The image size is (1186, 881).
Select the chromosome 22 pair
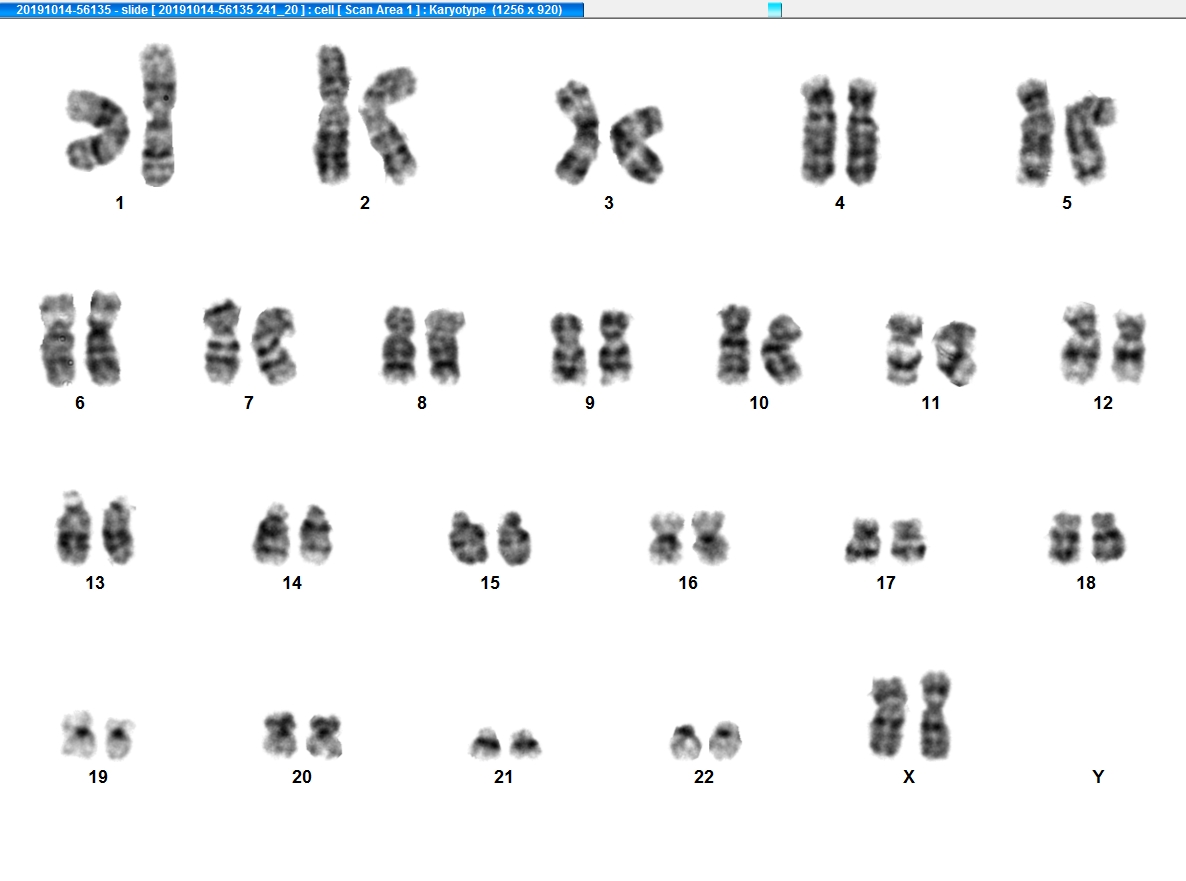pos(706,740)
